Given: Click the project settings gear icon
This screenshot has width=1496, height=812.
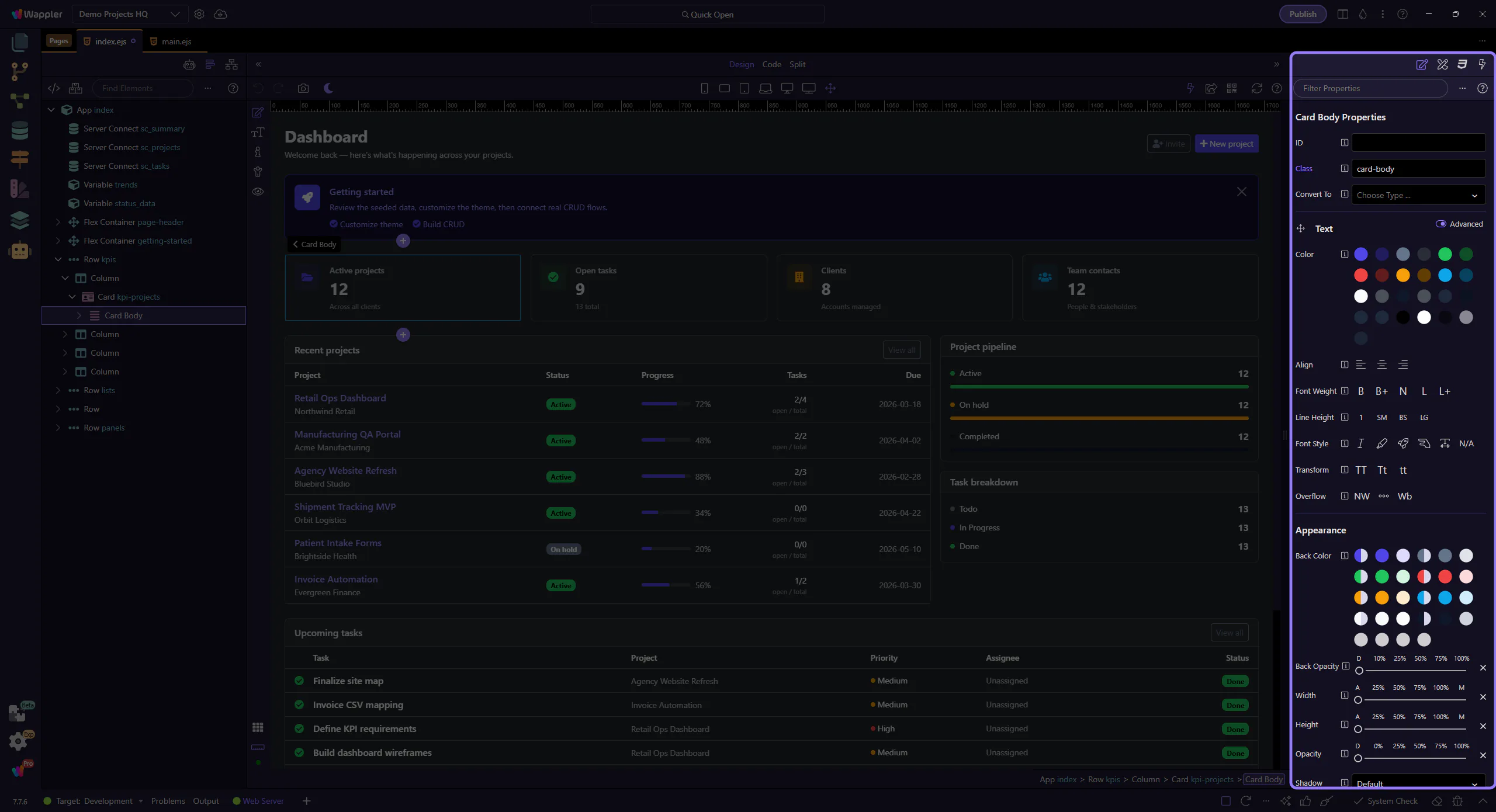Looking at the screenshot, I should [199, 14].
